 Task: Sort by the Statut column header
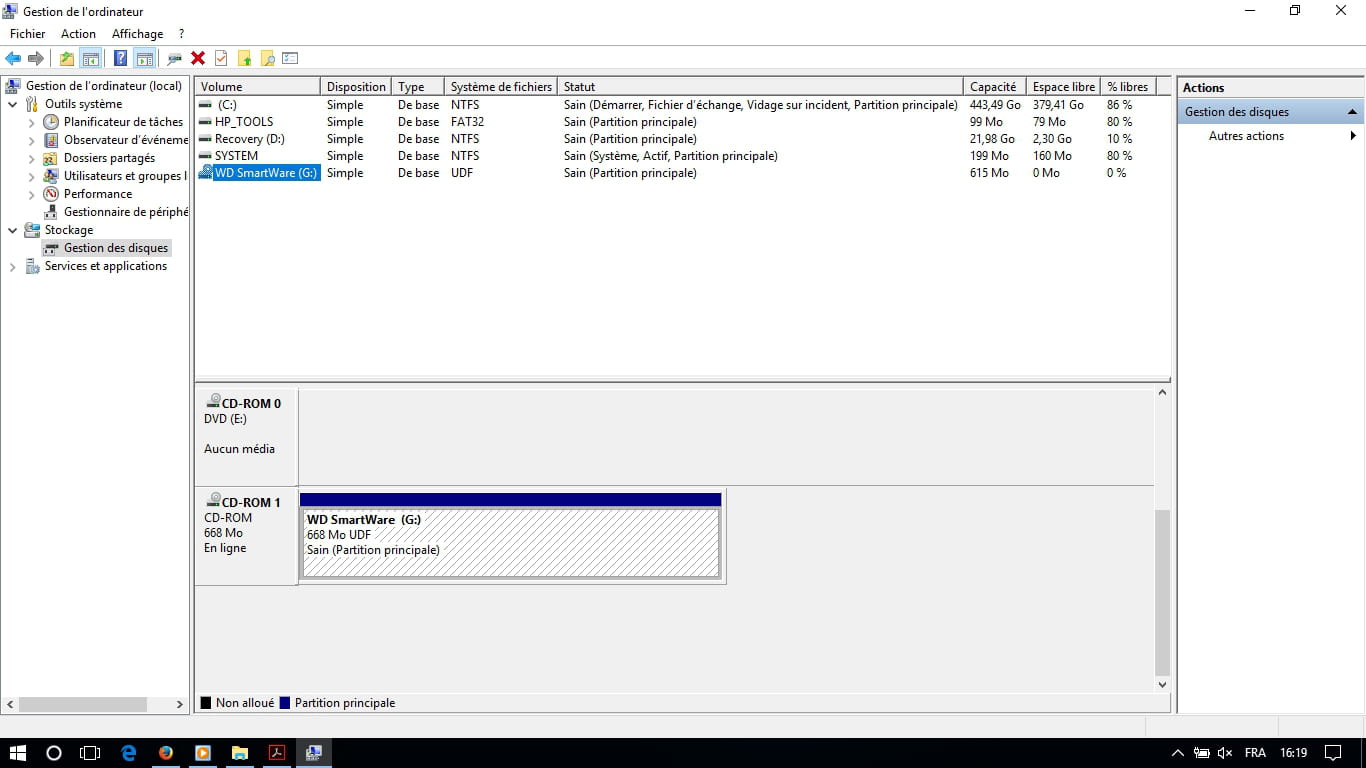pyautogui.click(x=760, y=87)
